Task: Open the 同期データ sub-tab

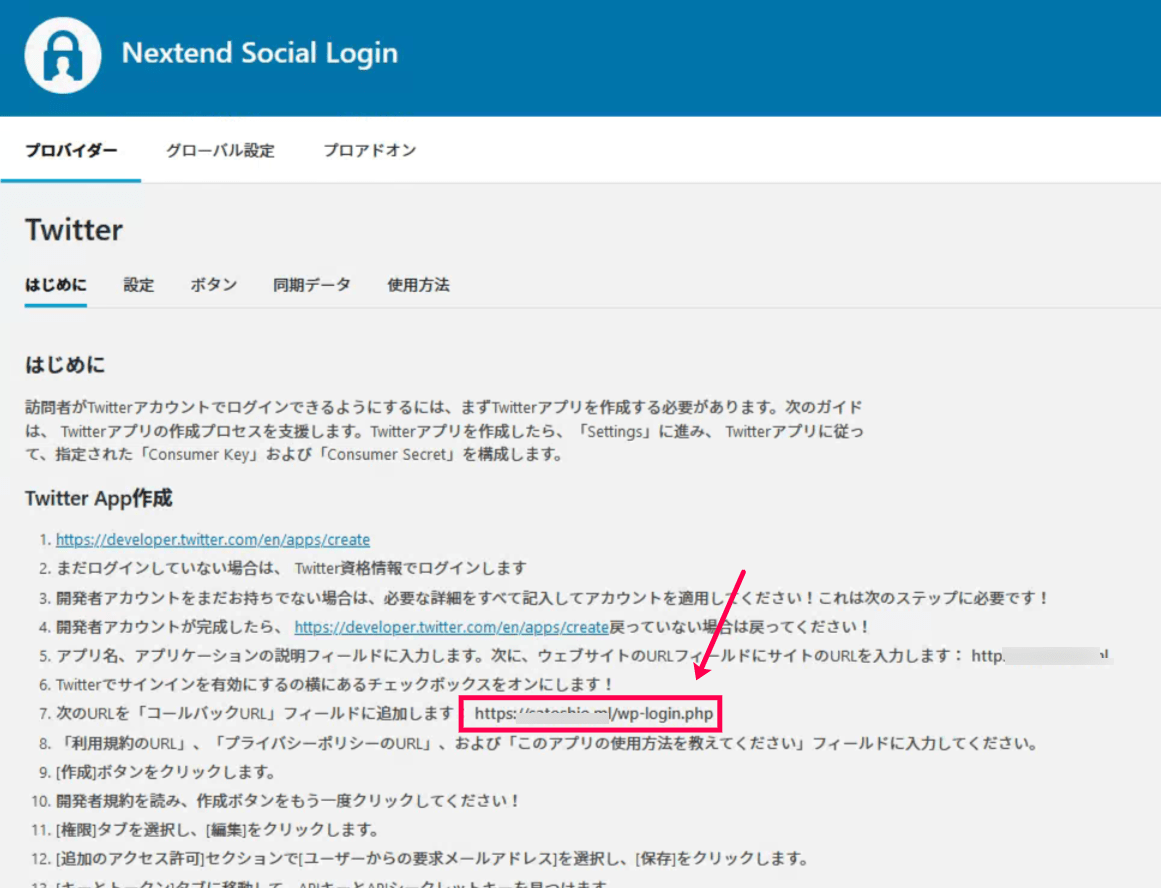Action: (312, 285)
